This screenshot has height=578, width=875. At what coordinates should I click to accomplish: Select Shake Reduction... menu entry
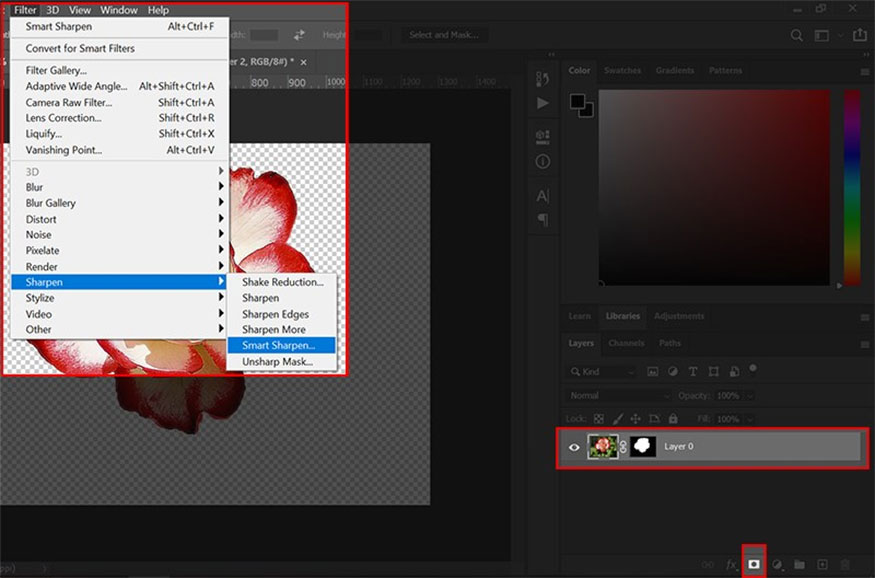[x=281, y=282]
